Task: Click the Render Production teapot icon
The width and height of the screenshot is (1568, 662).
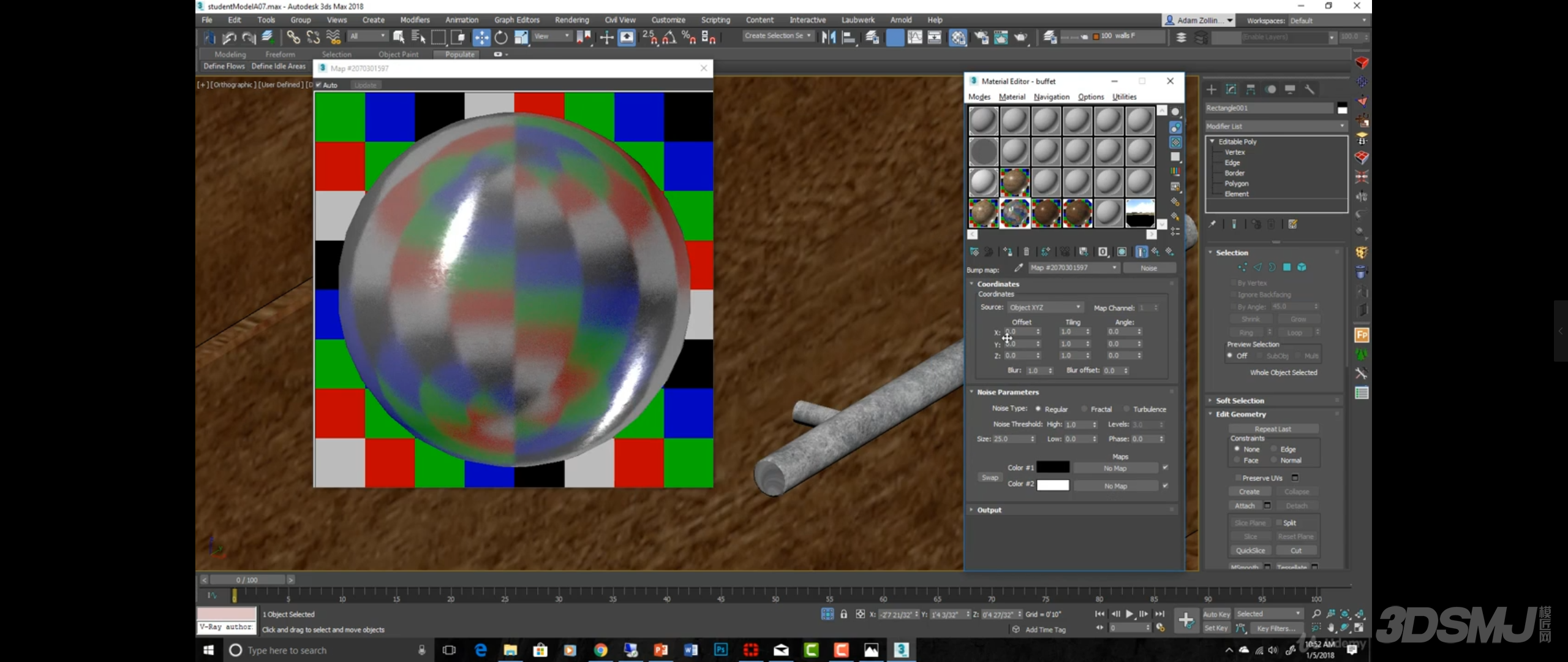Action: click(1021, 37)
